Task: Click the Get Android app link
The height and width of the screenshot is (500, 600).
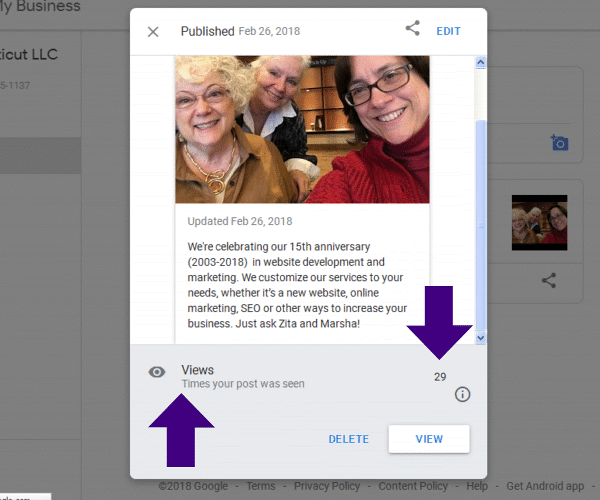Action: coord(545,486)
